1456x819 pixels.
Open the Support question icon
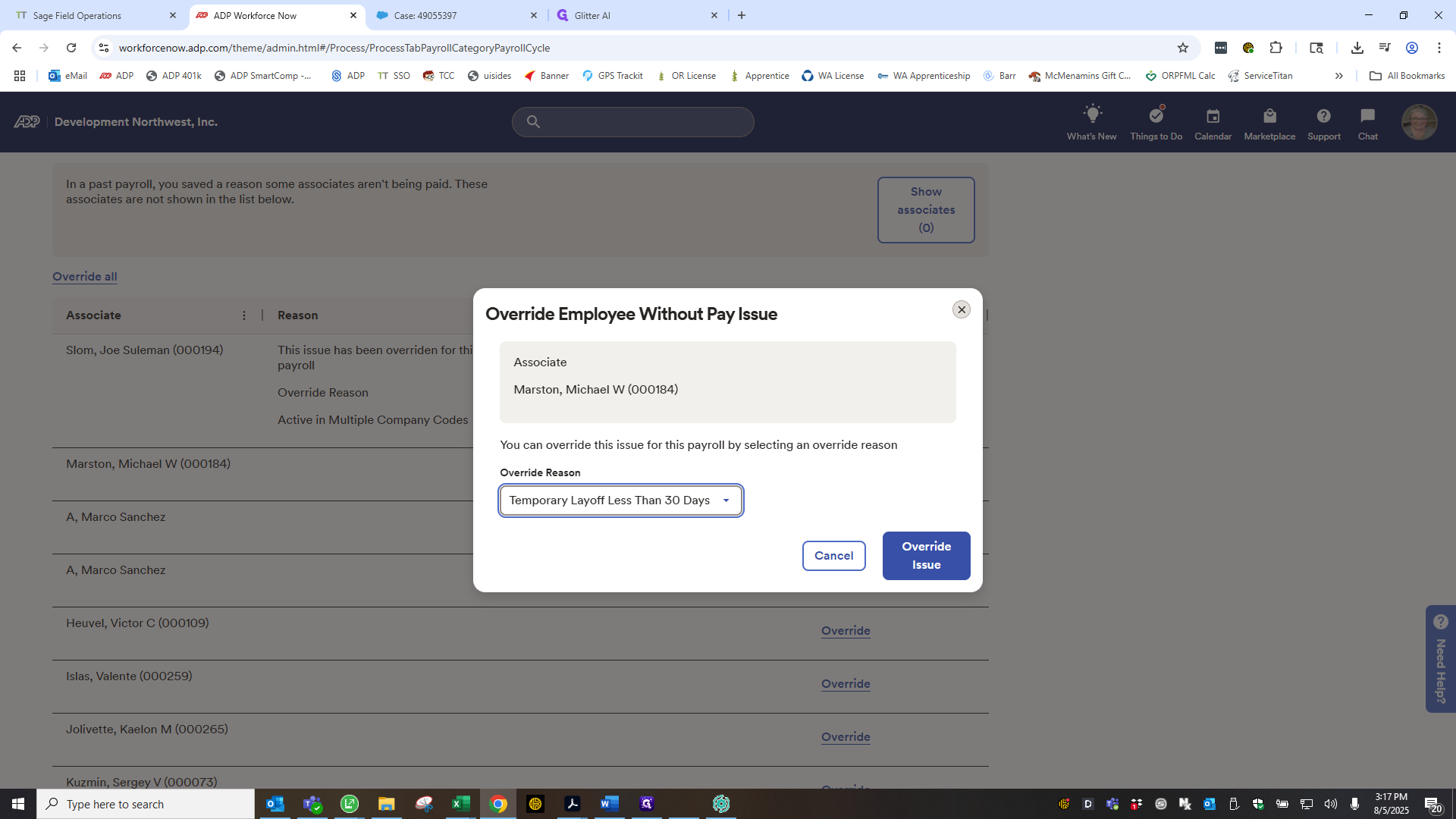pyautogui.click(x=1323, y=122)
